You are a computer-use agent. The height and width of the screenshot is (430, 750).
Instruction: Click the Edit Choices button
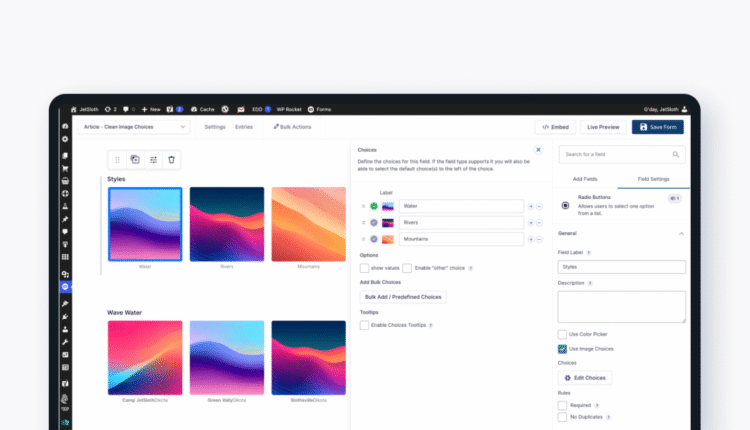(x=585, y=378)
